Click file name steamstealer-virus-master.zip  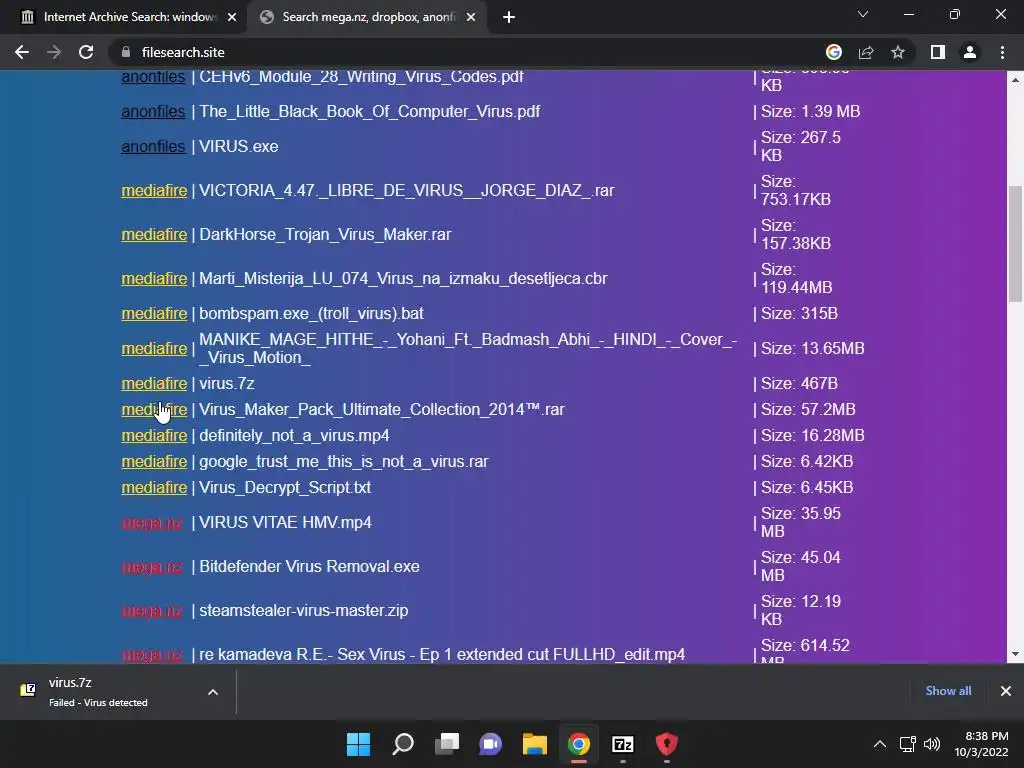[304, 611]
